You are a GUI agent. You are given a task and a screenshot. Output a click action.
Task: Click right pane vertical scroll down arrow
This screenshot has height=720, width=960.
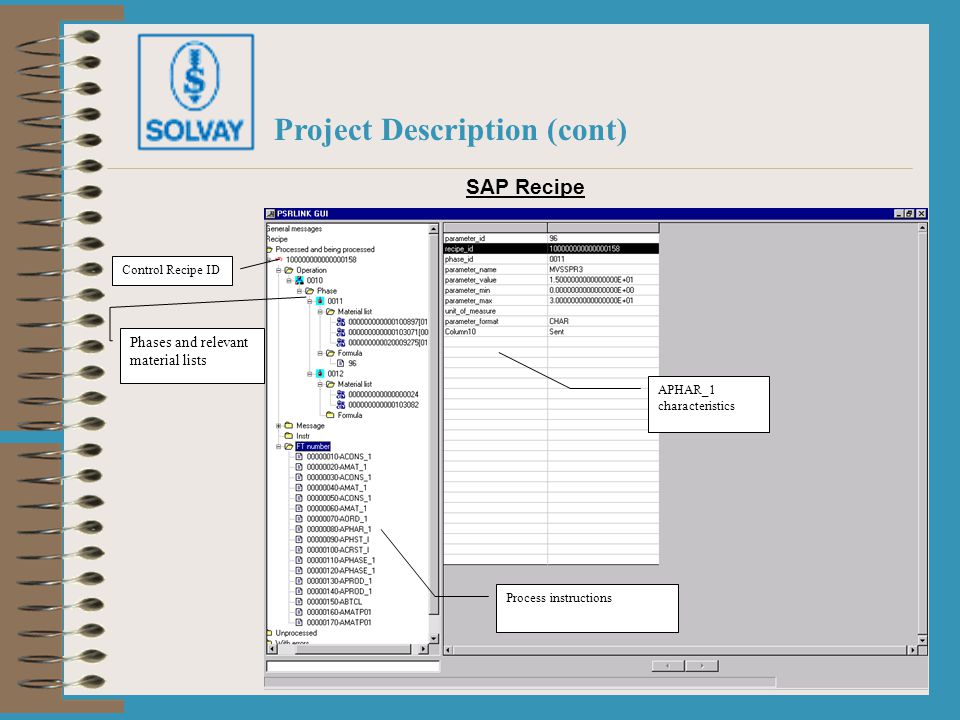[x=923, y=640]
